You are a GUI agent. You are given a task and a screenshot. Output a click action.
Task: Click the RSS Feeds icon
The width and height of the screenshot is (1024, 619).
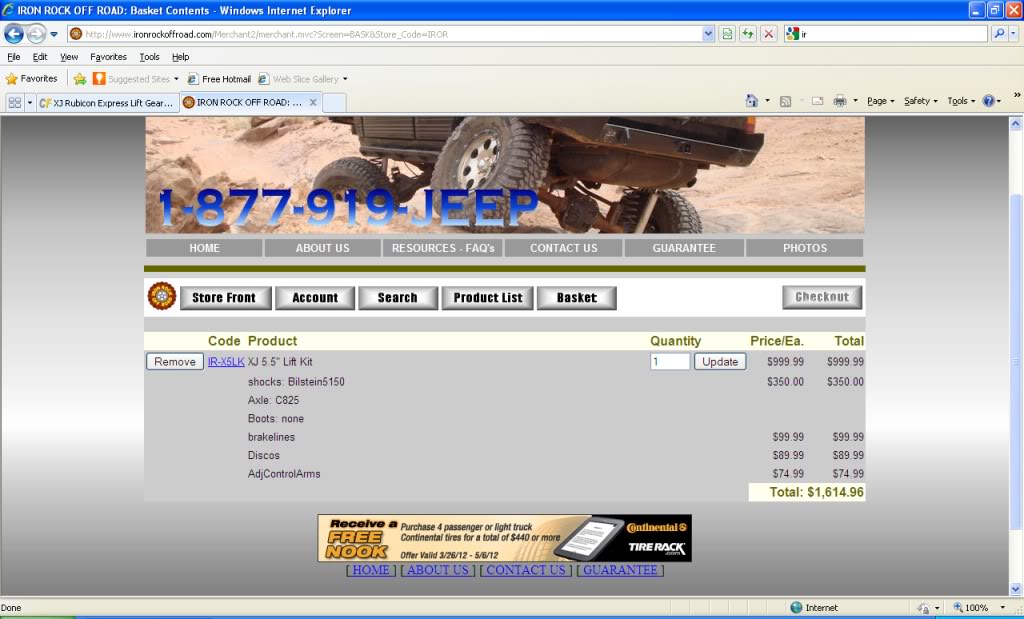click(786, 101)
